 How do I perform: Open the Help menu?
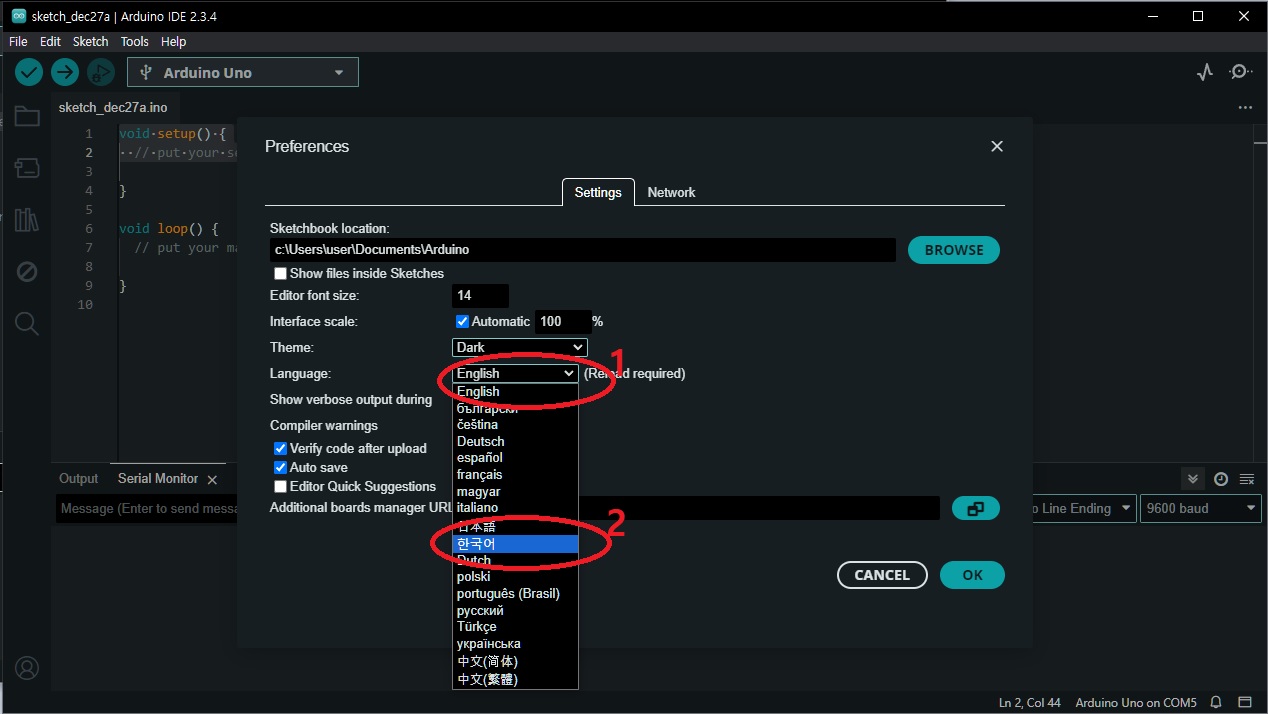pos(174,42)
